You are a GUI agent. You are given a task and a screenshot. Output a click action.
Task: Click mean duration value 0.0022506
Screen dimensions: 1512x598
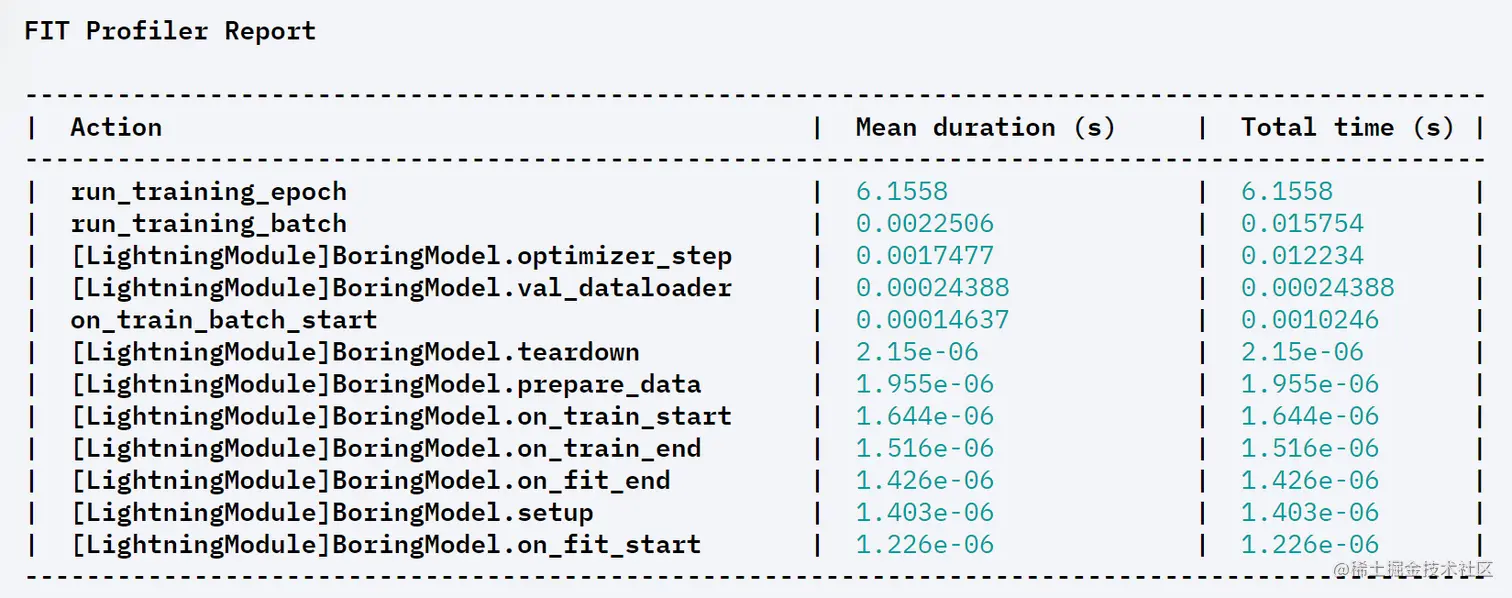click(925, 224)
